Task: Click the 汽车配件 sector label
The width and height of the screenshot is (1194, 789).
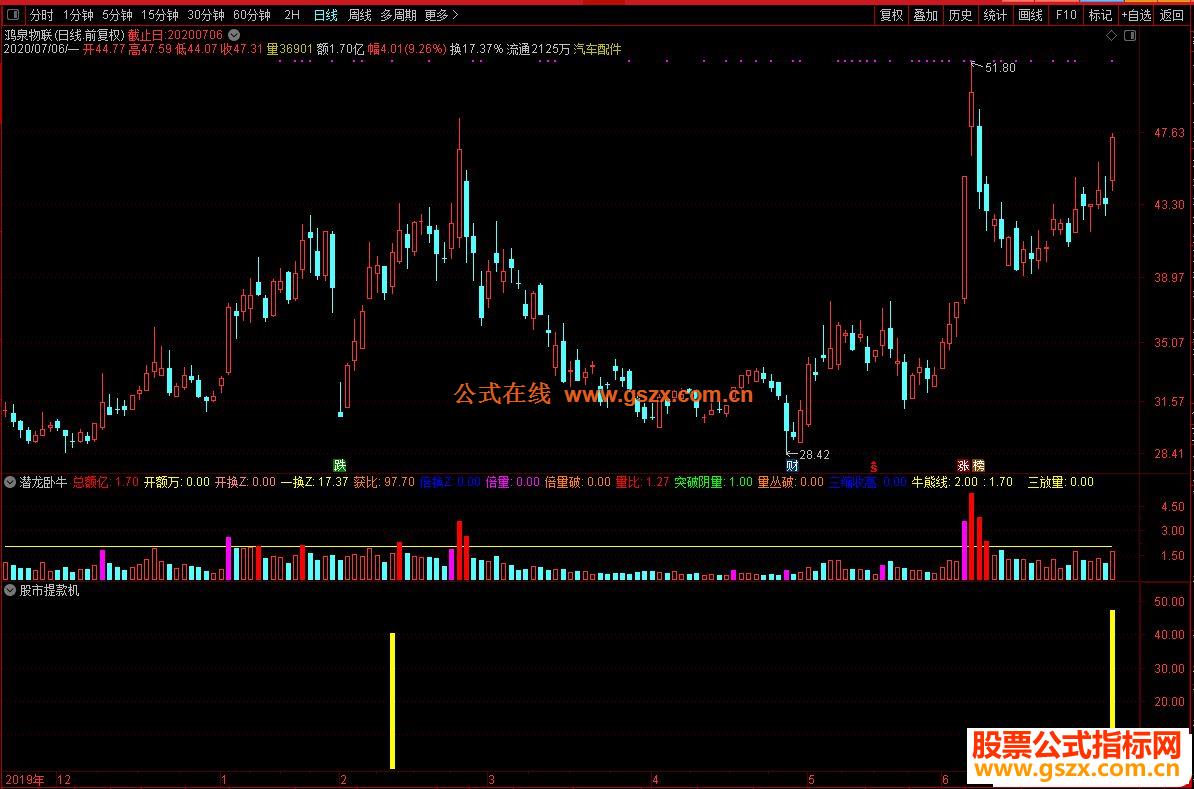Action: pos(598,50)
